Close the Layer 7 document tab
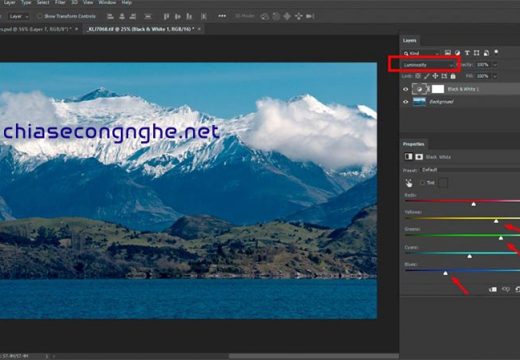The image size is (520, 360). [x=77, y=29]
